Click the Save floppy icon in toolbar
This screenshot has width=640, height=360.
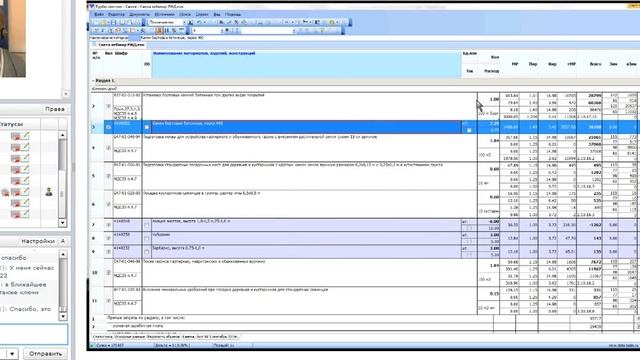(x=113, y=22)
